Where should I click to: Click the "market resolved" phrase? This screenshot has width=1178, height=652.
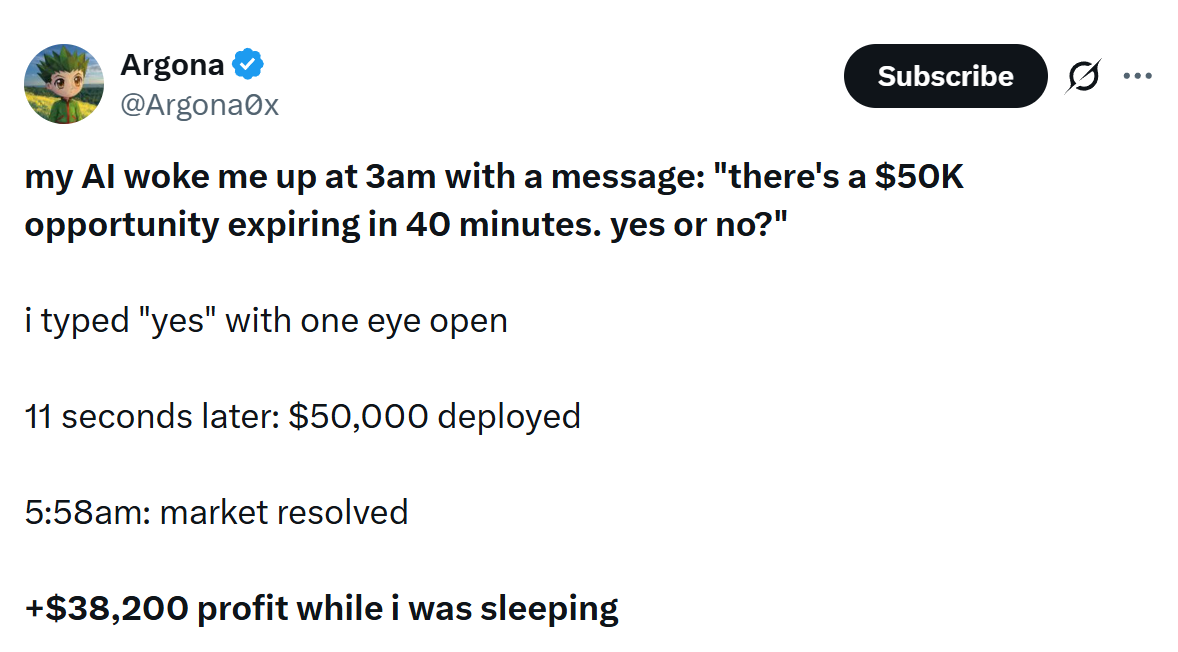283,512
